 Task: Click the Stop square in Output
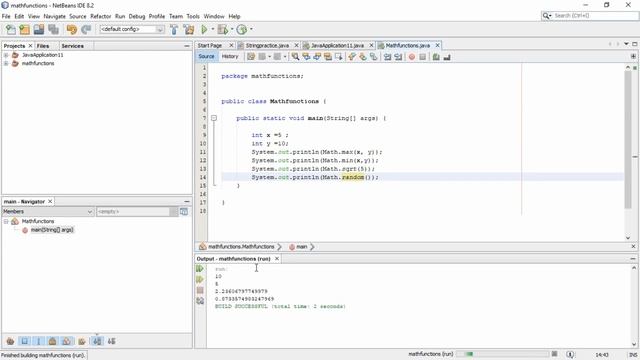(x=200, y=290)
